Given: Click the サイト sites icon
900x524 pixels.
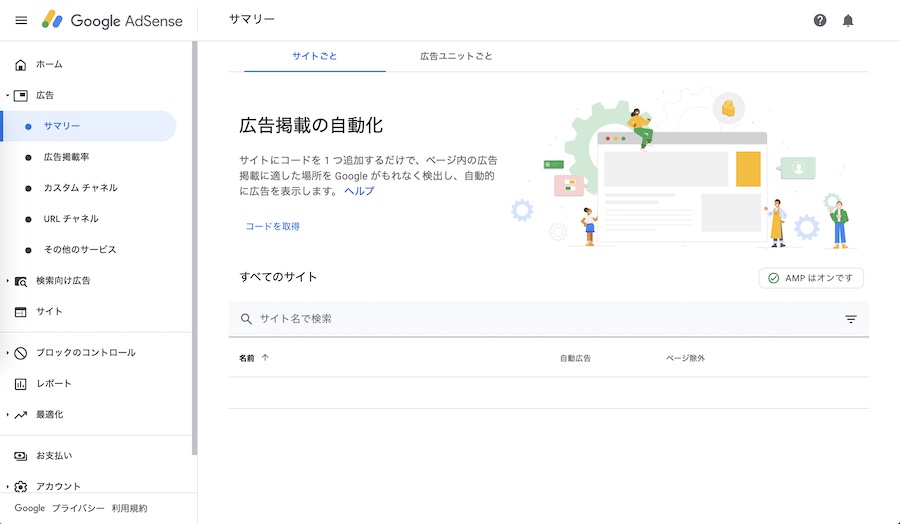Looking at the screenshot, I should (21, 312).
